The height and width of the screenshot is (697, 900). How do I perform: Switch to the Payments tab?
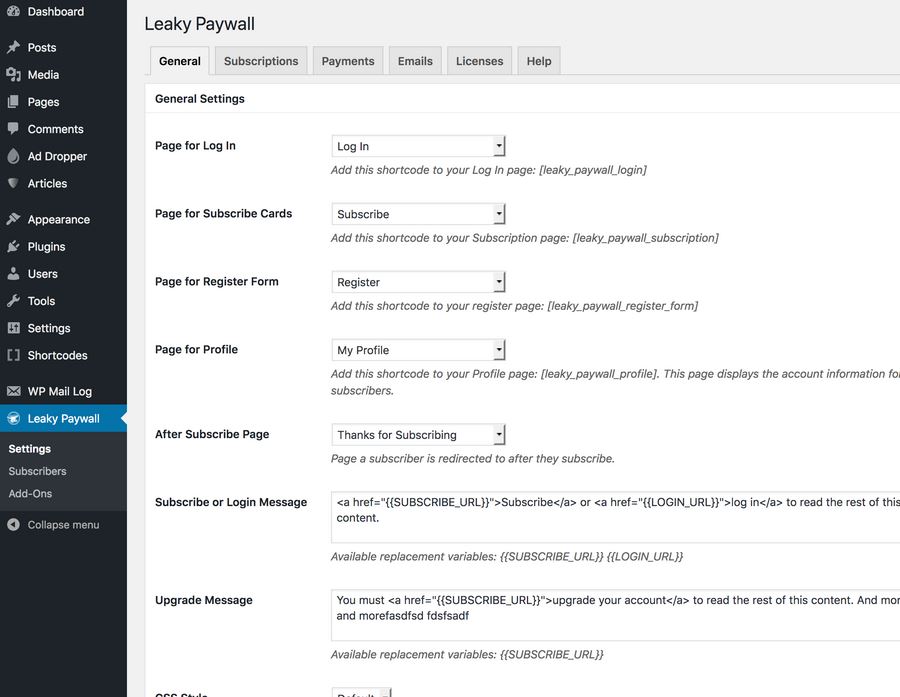click(348, 61)
